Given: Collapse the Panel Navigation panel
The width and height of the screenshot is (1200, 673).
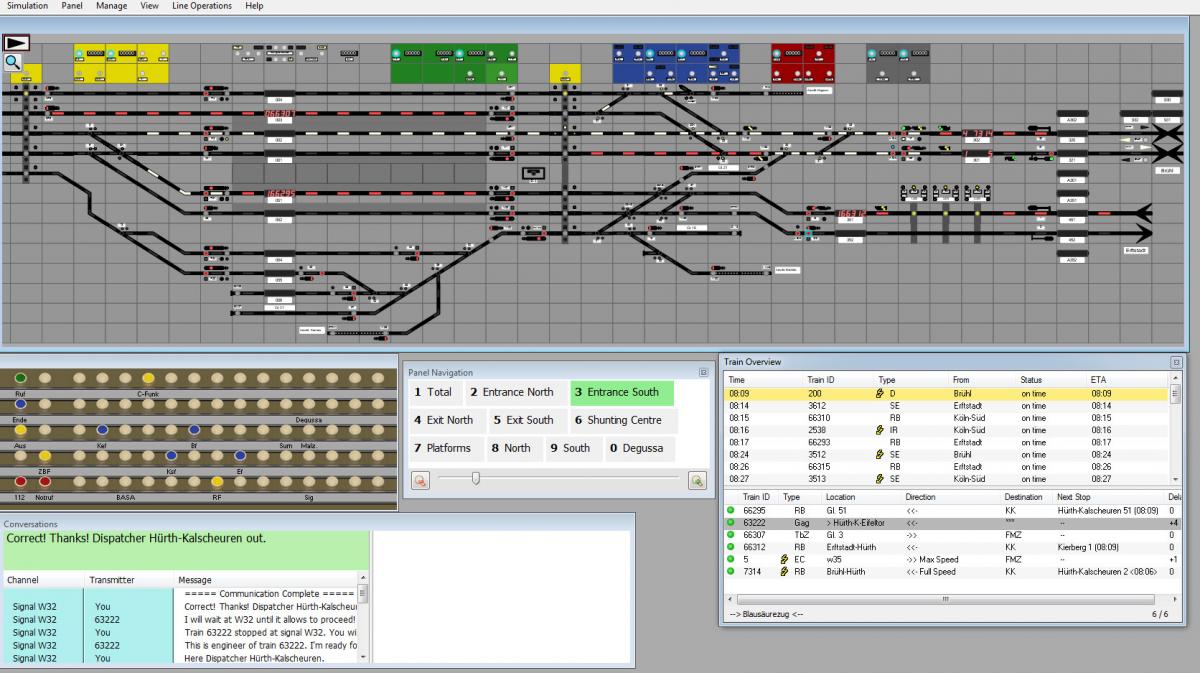Looking at the screenshot, I should coord(702,372).
